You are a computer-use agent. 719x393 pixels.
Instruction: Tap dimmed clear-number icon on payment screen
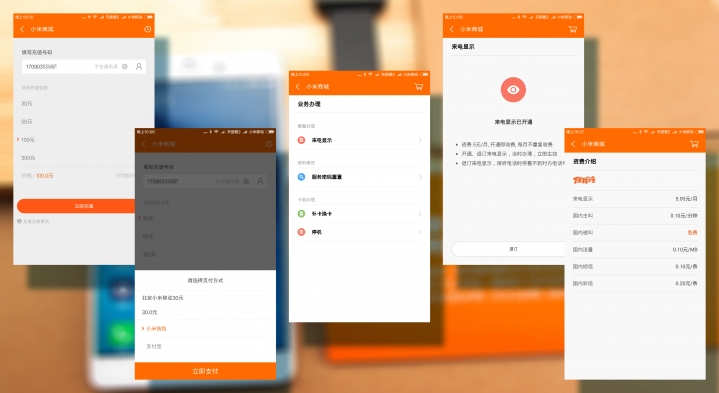point(246,181)
